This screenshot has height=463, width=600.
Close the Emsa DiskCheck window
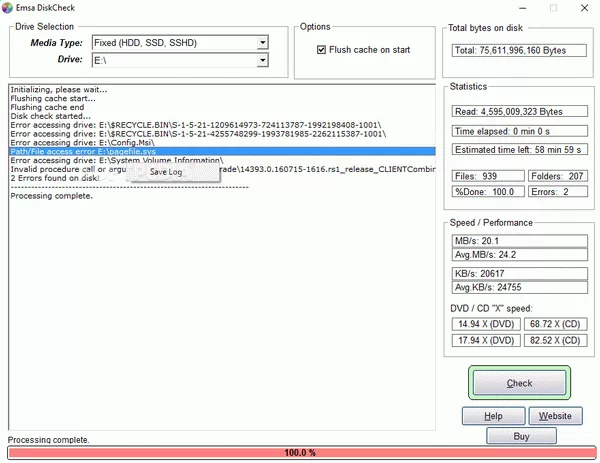click(x=584, y=8)
